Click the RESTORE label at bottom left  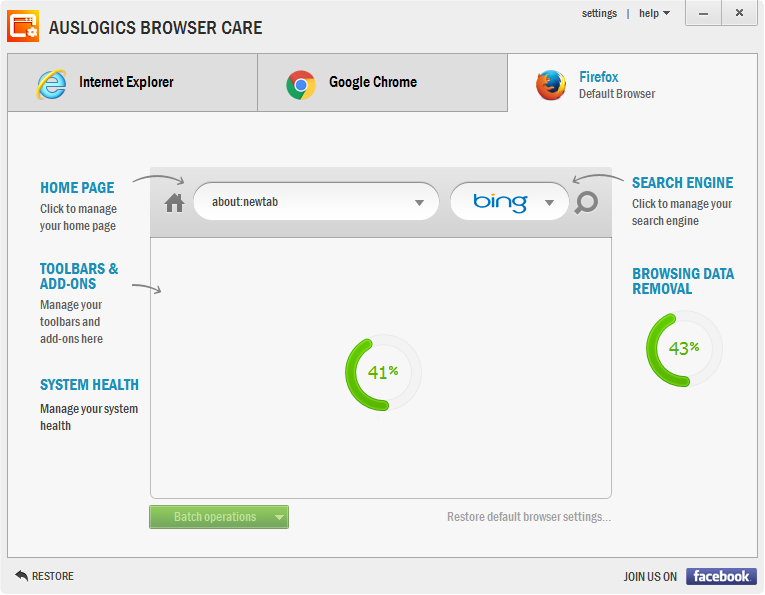[x=53, y=576]
